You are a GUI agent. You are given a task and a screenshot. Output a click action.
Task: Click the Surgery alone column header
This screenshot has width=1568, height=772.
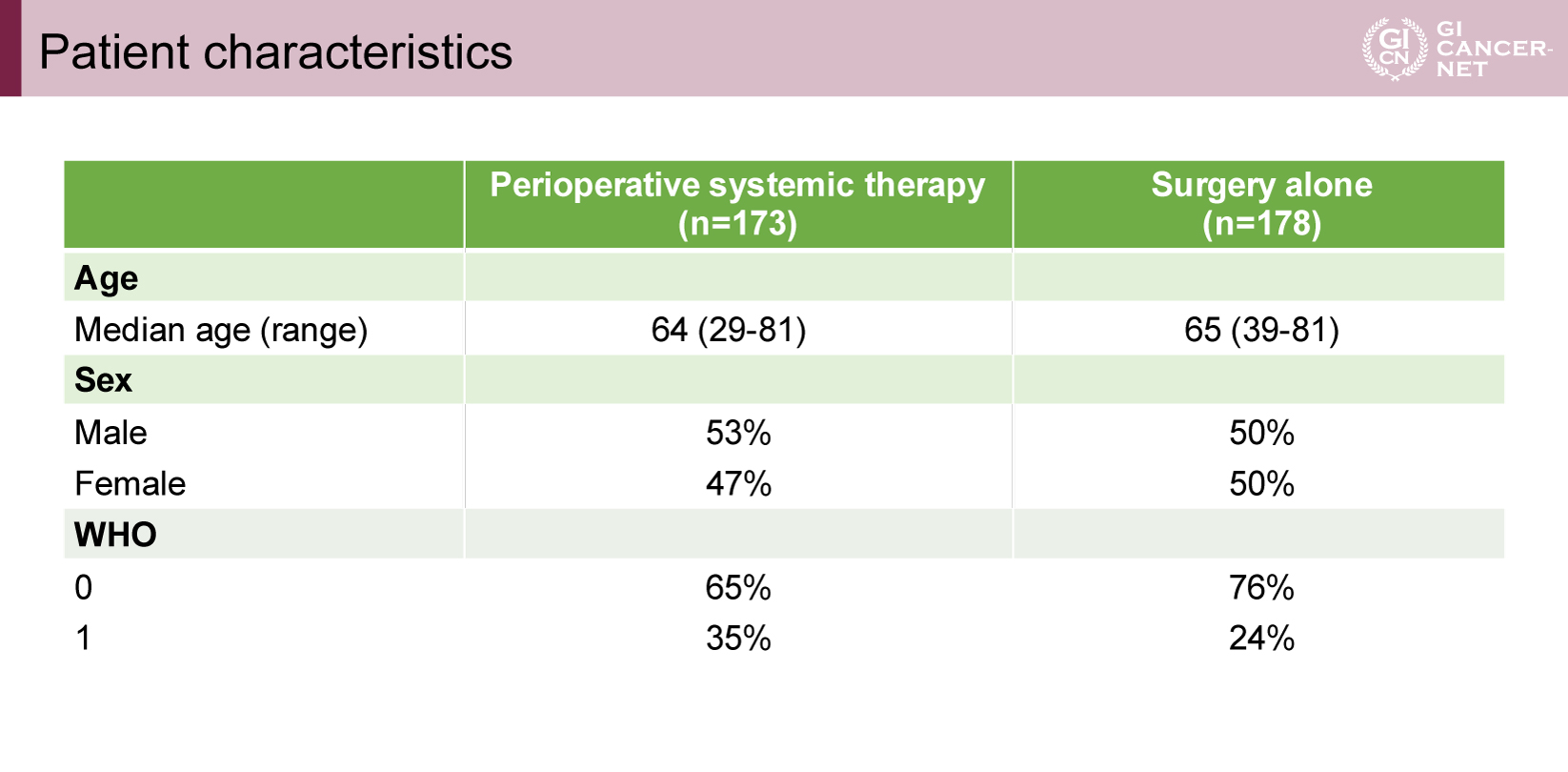click(x=1260, y=204)
